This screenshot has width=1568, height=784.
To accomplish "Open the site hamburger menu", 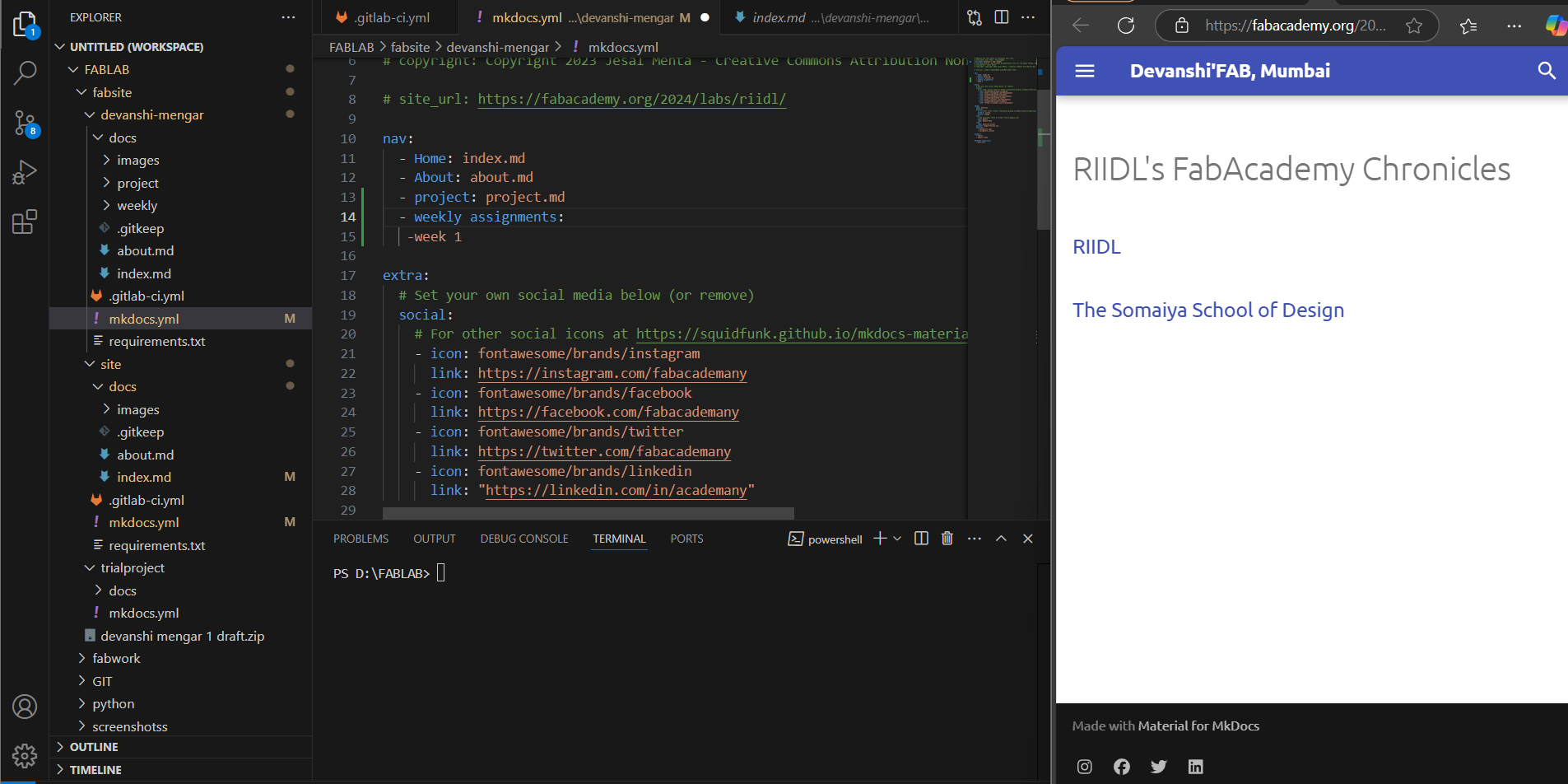I will point(1085,71).
